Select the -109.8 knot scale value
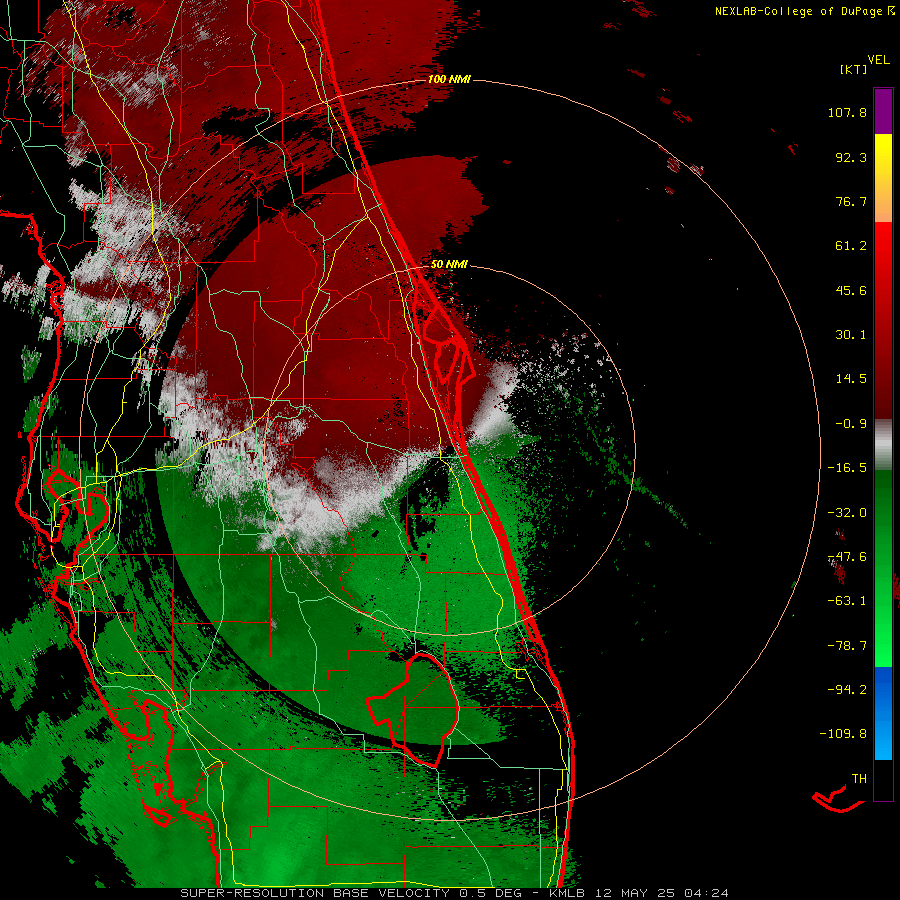The height and width of the screenshot is (900, 900). point(843,734)
